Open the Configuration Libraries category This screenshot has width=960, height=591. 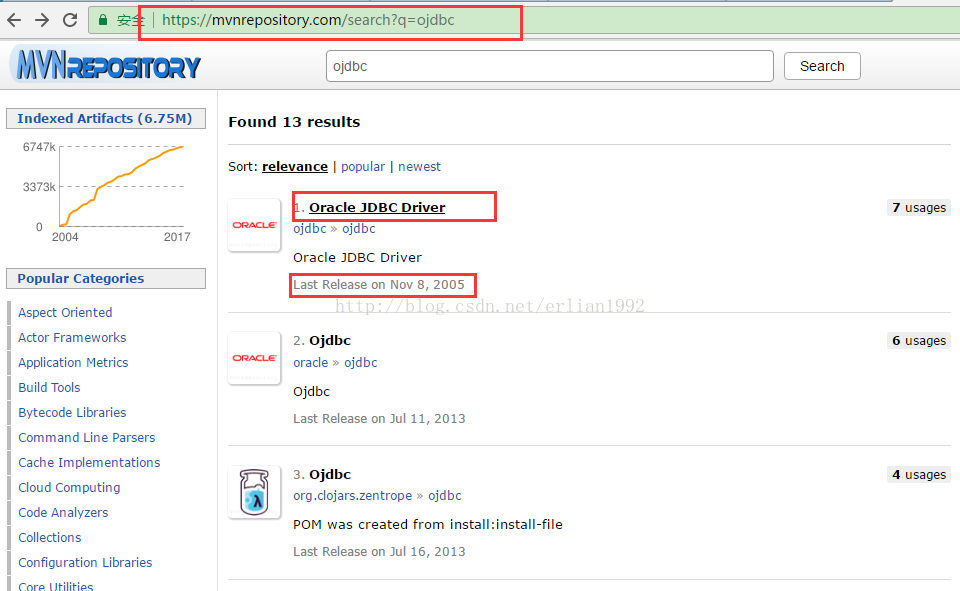point(85,563)
